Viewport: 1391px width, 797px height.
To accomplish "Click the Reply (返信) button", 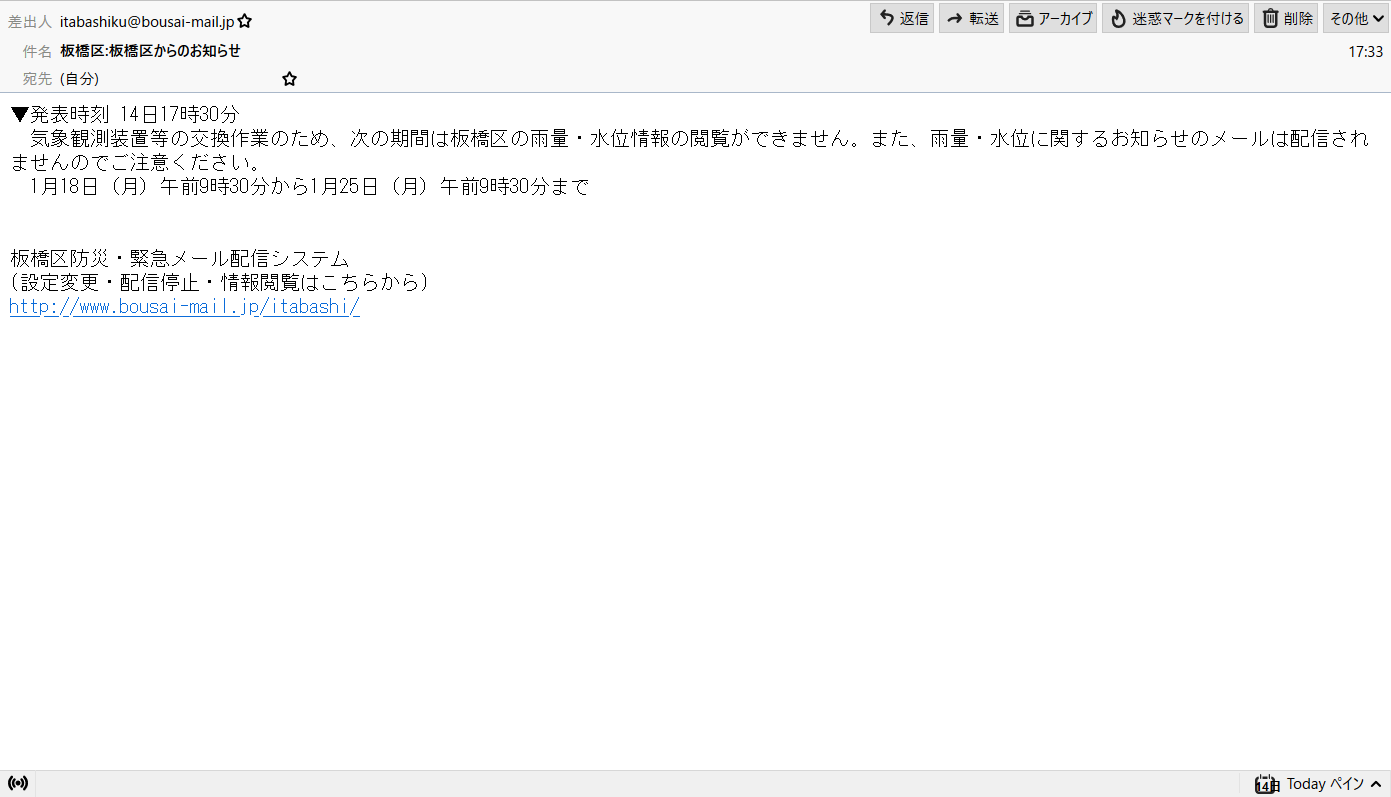I will click(901, 19).
